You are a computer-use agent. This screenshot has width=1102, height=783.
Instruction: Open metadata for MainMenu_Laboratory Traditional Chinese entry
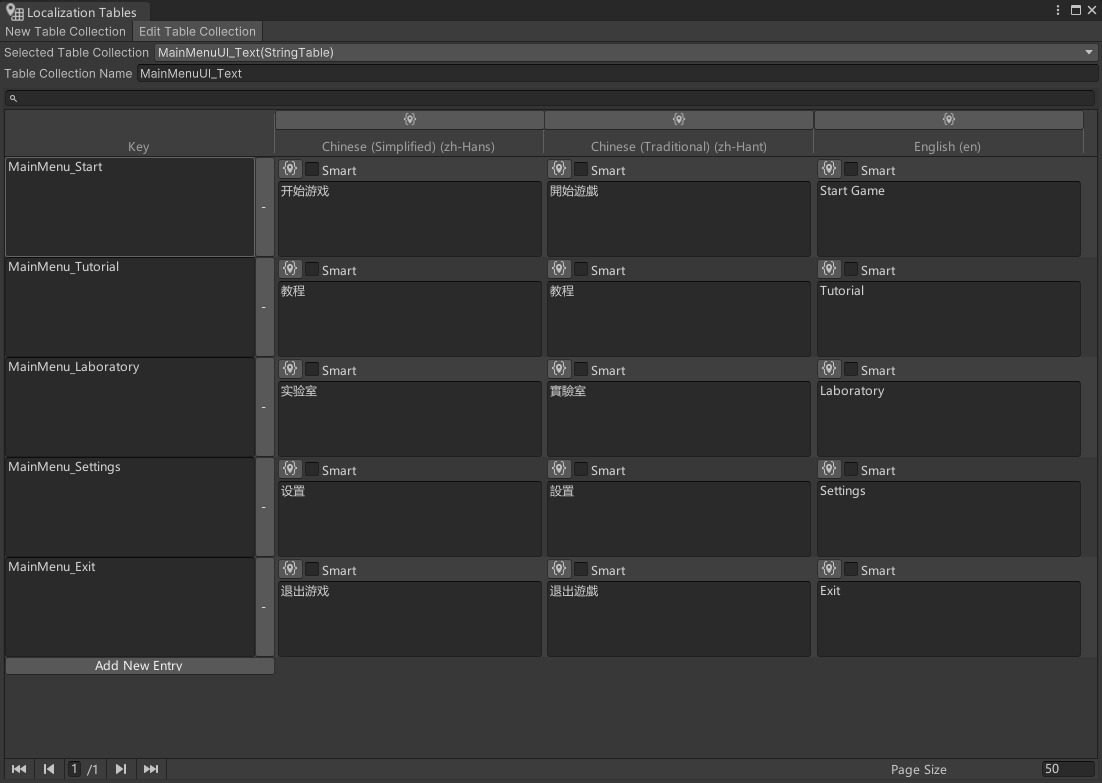click(559, 369)
